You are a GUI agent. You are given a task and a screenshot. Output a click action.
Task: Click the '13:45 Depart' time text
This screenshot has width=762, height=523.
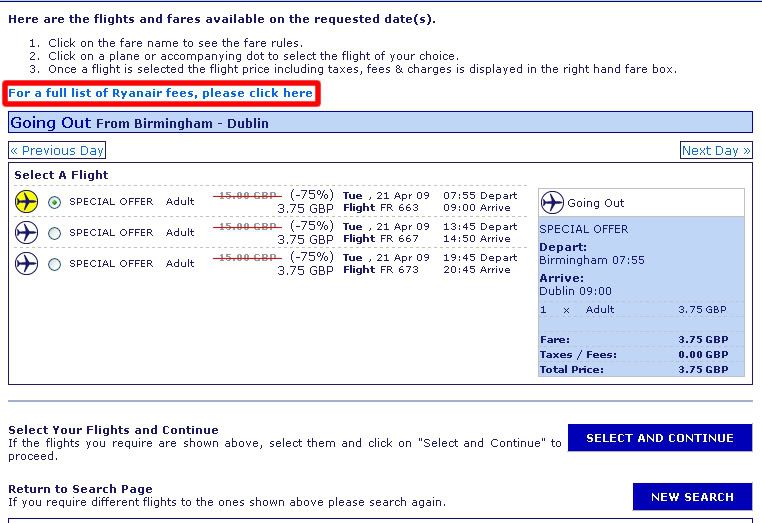tap(480, 227)
